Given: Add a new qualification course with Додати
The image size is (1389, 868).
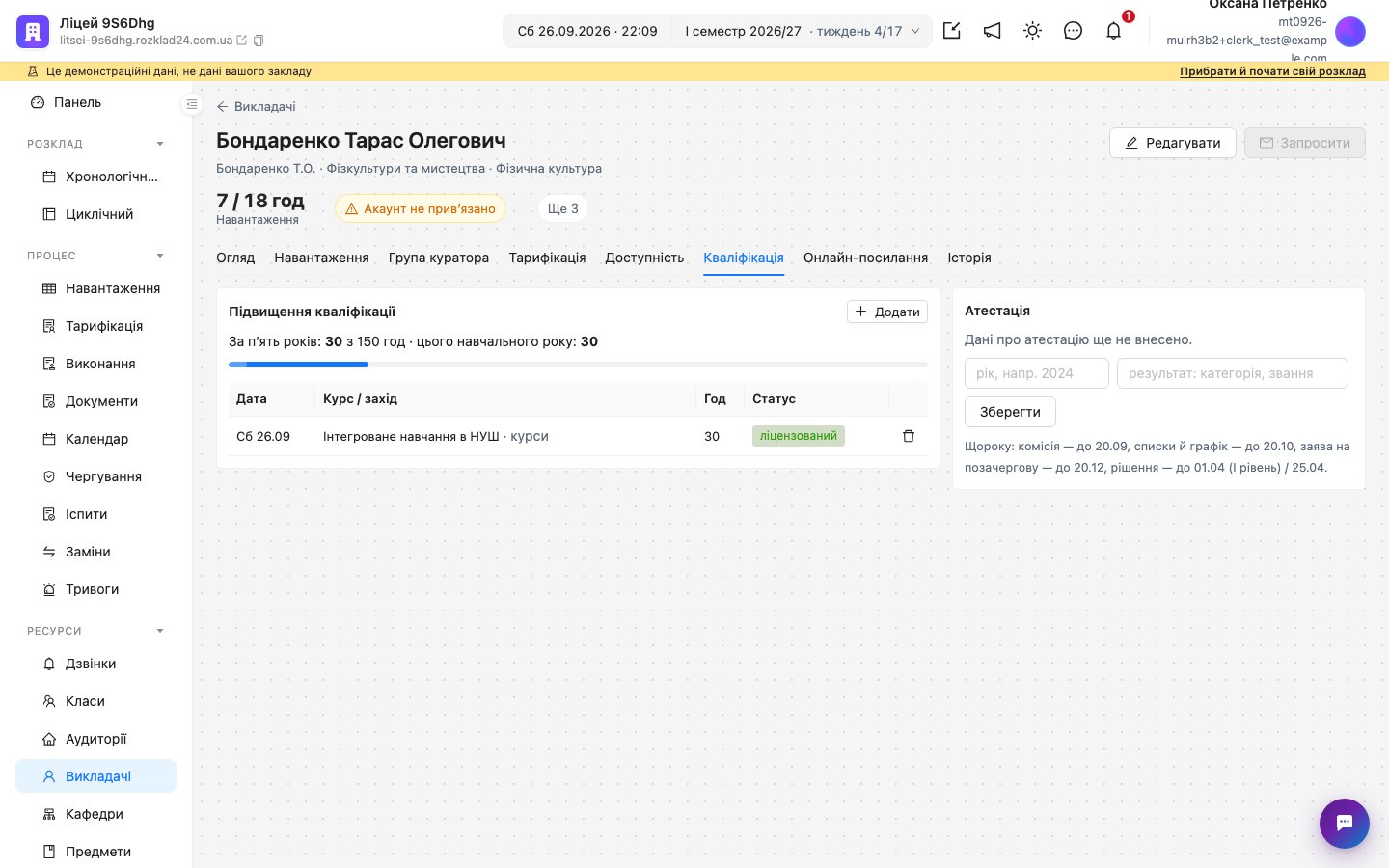Looking at the screenshot, I should coord(887,312).
